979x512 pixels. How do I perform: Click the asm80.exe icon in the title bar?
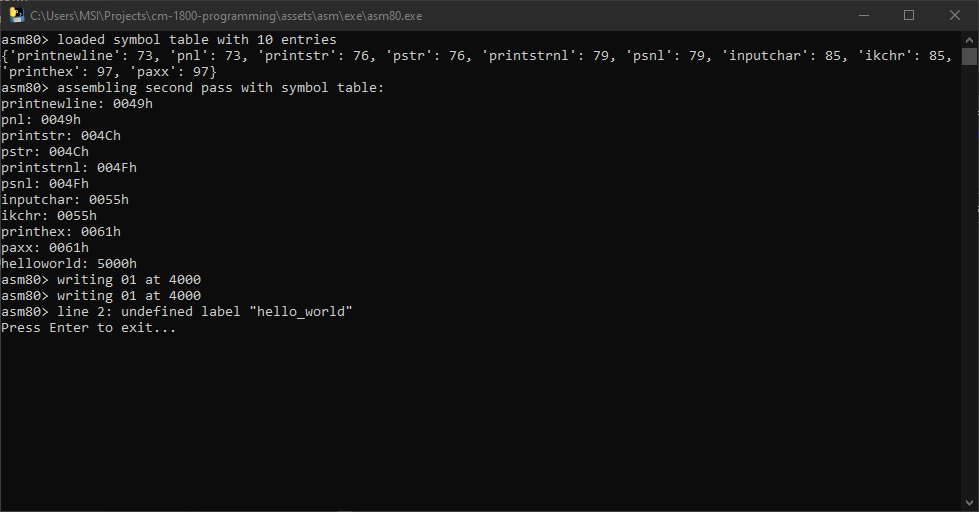(17, 15)
